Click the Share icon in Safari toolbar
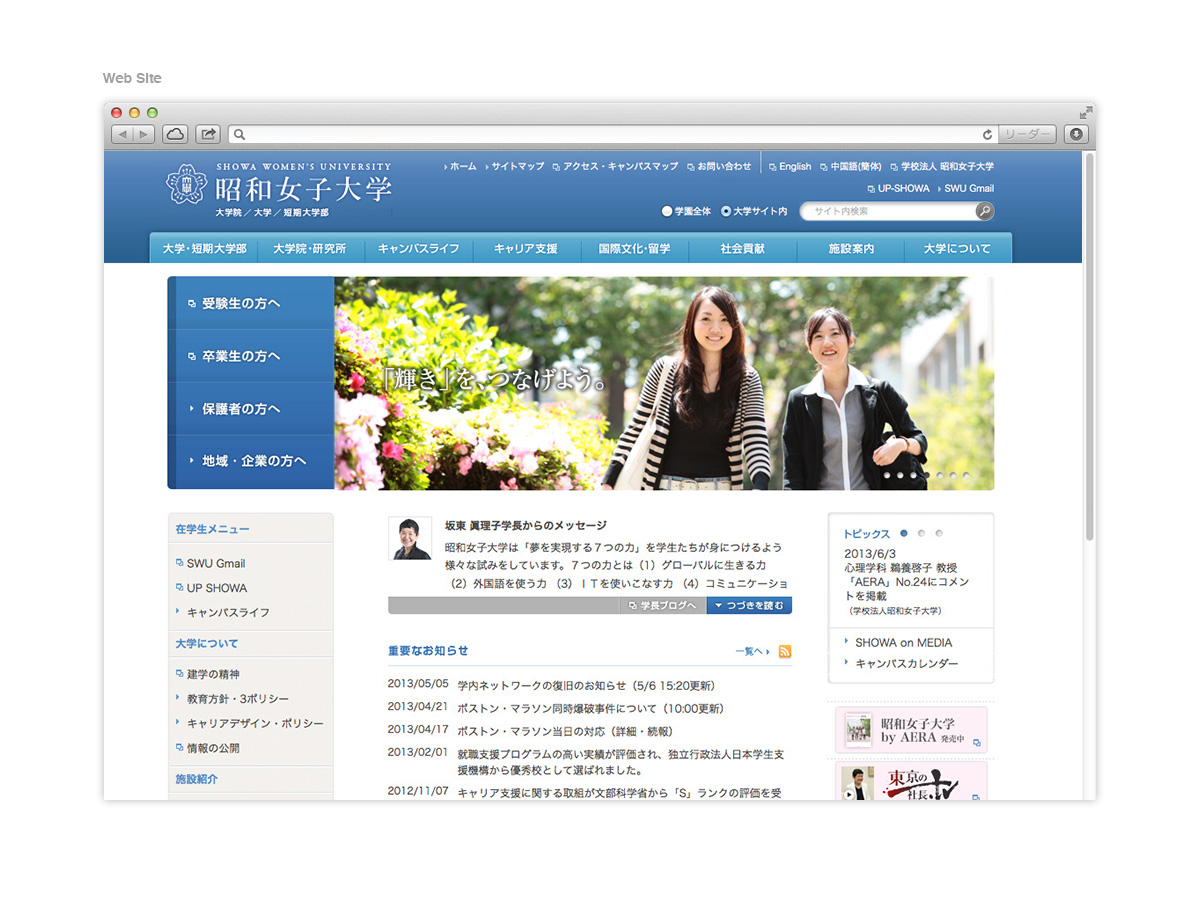This screenshot has height=900, width=1200. (209, 133)
